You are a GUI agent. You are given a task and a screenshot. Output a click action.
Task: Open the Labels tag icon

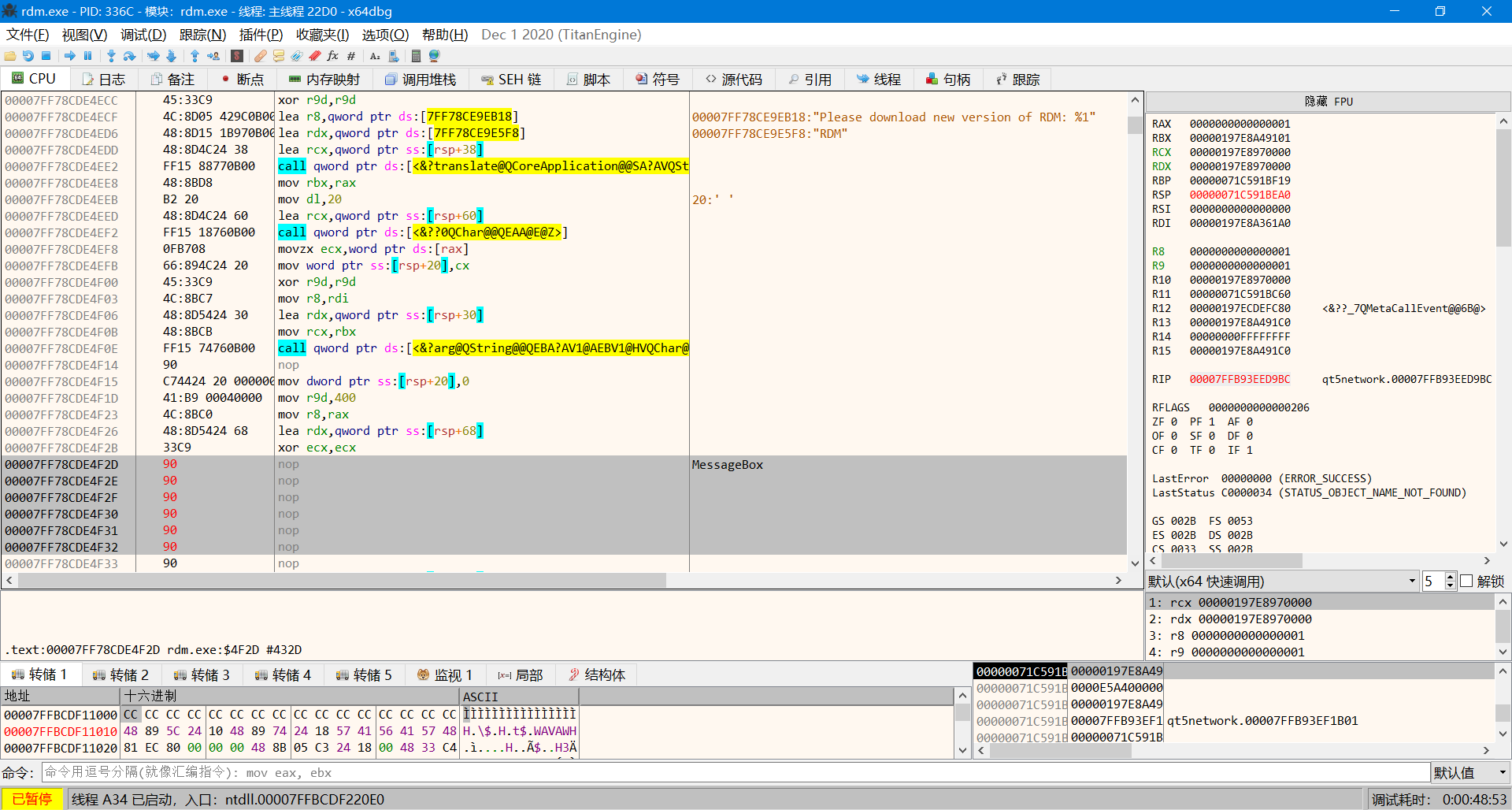(x=297, y=56)
